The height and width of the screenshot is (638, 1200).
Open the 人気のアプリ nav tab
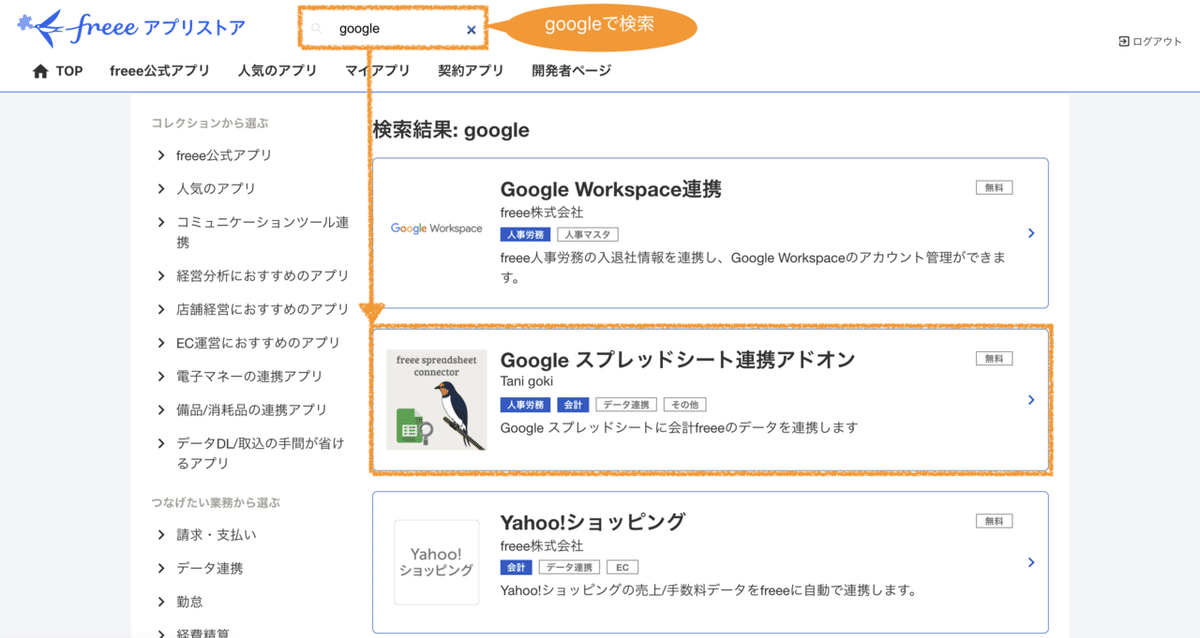277,71
